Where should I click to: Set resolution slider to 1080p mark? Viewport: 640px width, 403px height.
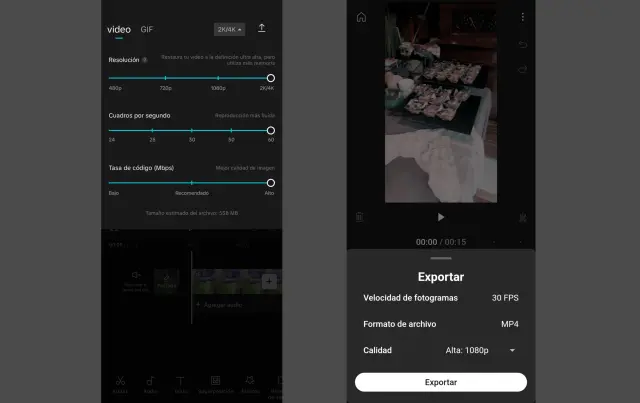[218, 78]
